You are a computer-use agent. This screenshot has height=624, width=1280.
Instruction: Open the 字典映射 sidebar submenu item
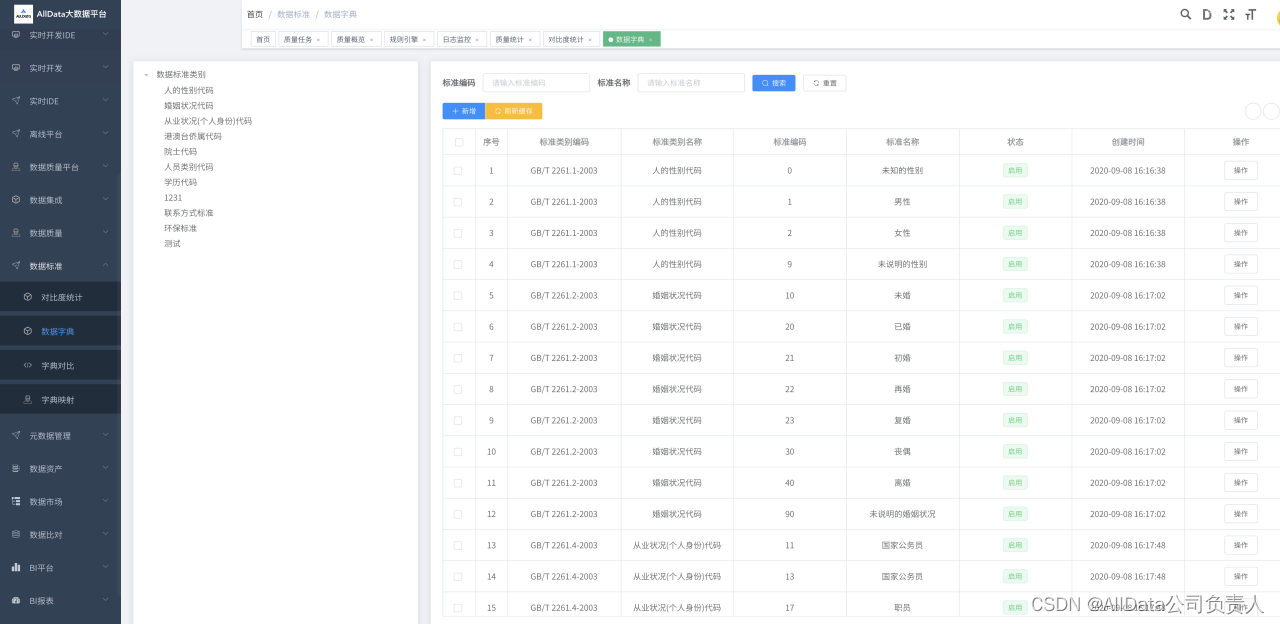click(x=60, y=400)
